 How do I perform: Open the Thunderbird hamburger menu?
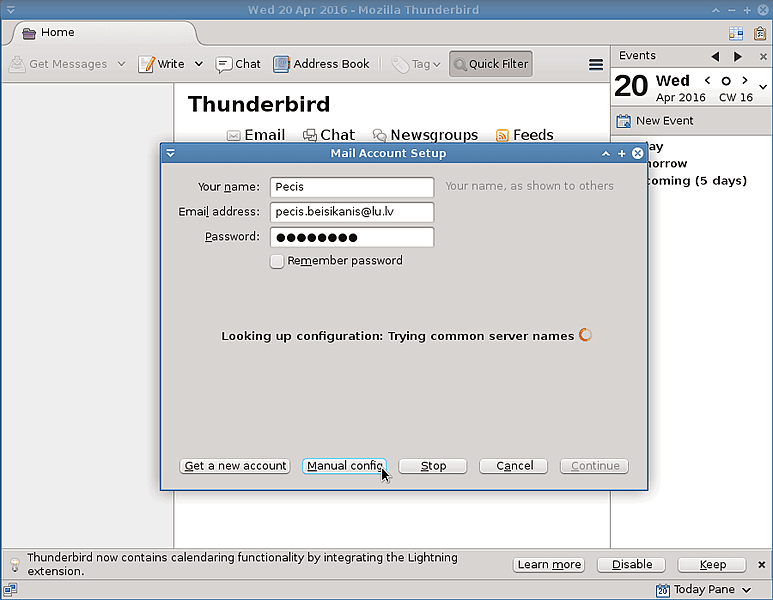596,65
